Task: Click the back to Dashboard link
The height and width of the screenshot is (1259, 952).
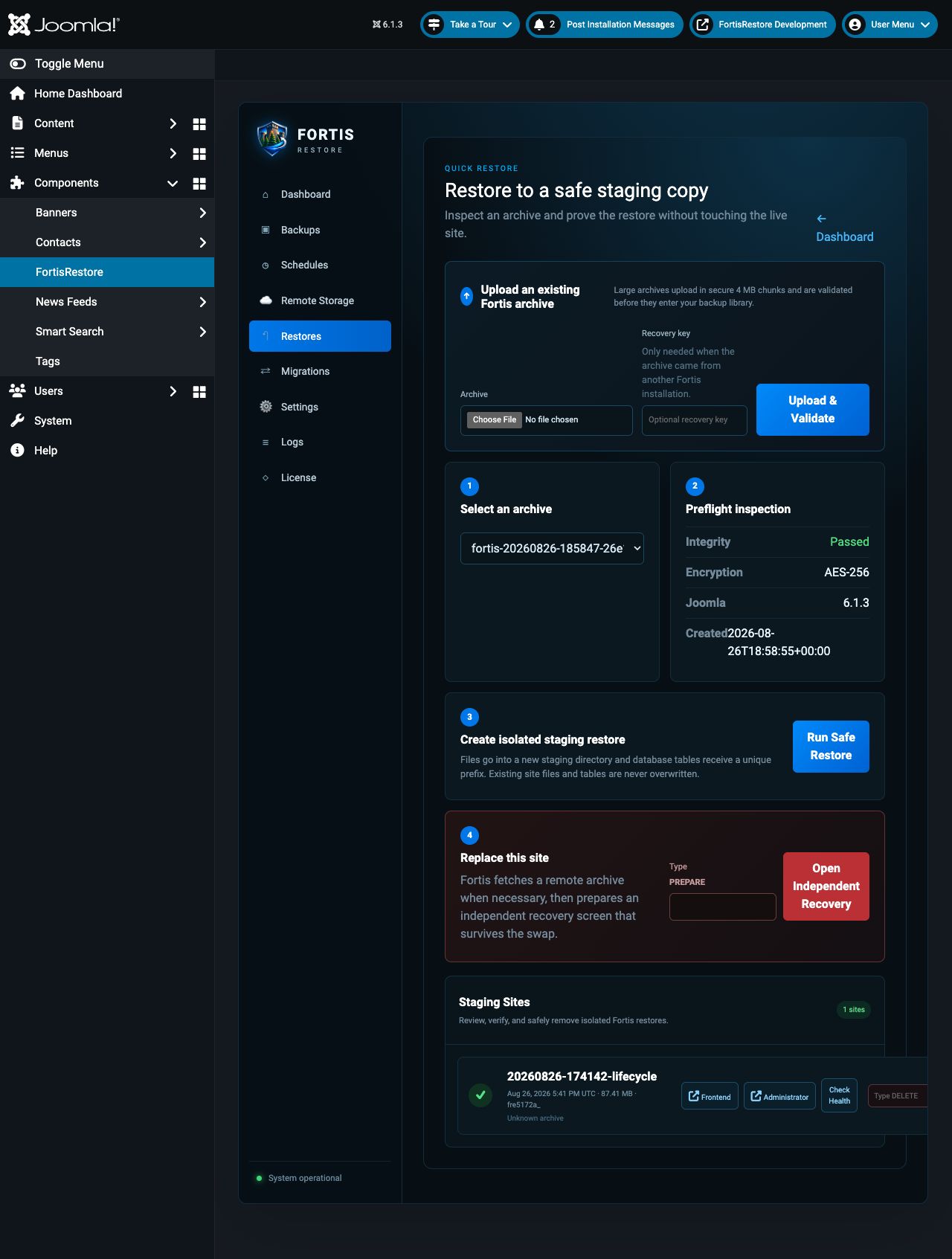Action: coord(845,228)
